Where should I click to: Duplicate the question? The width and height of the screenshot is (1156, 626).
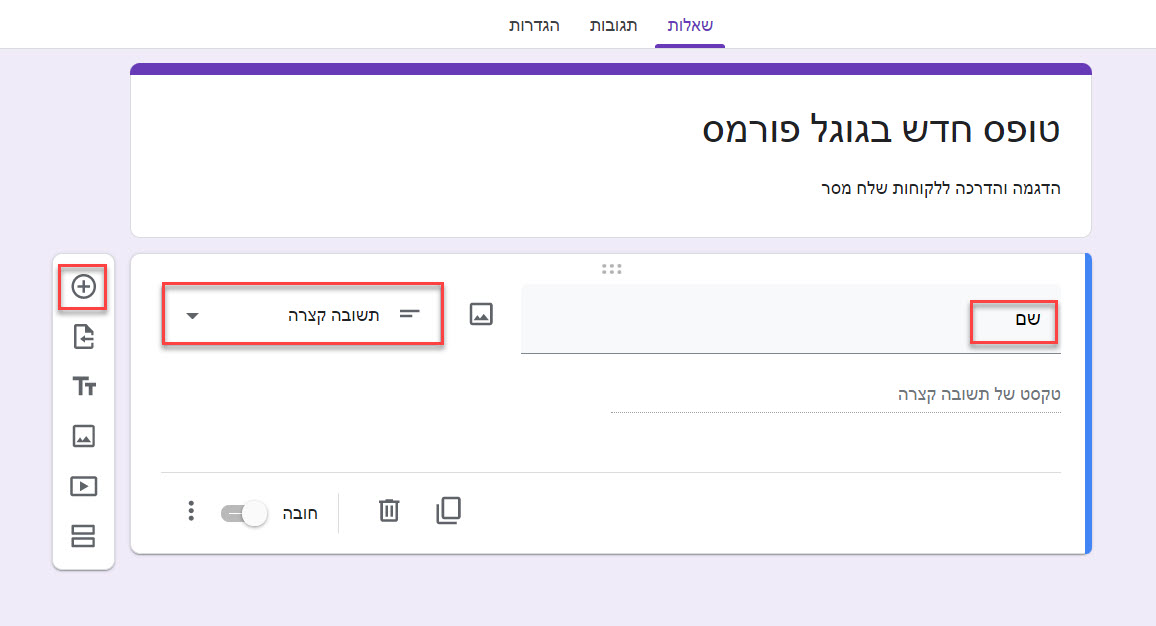coord(448,510)
